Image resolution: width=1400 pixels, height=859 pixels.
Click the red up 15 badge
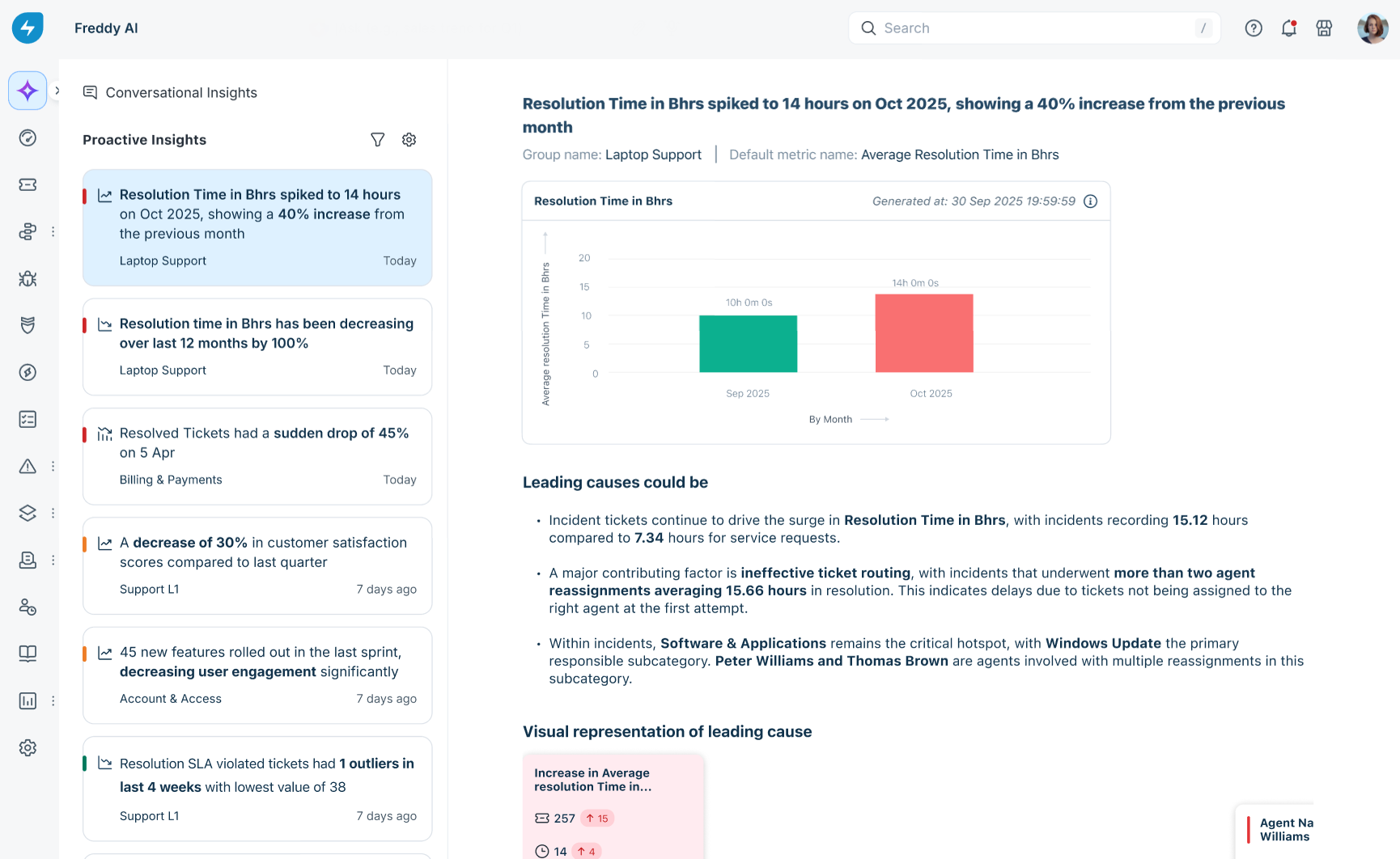click(597, 819)
